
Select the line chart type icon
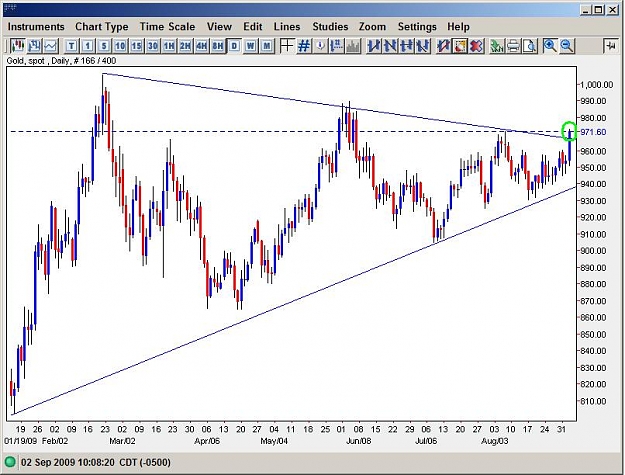click(x=51, y=46)
